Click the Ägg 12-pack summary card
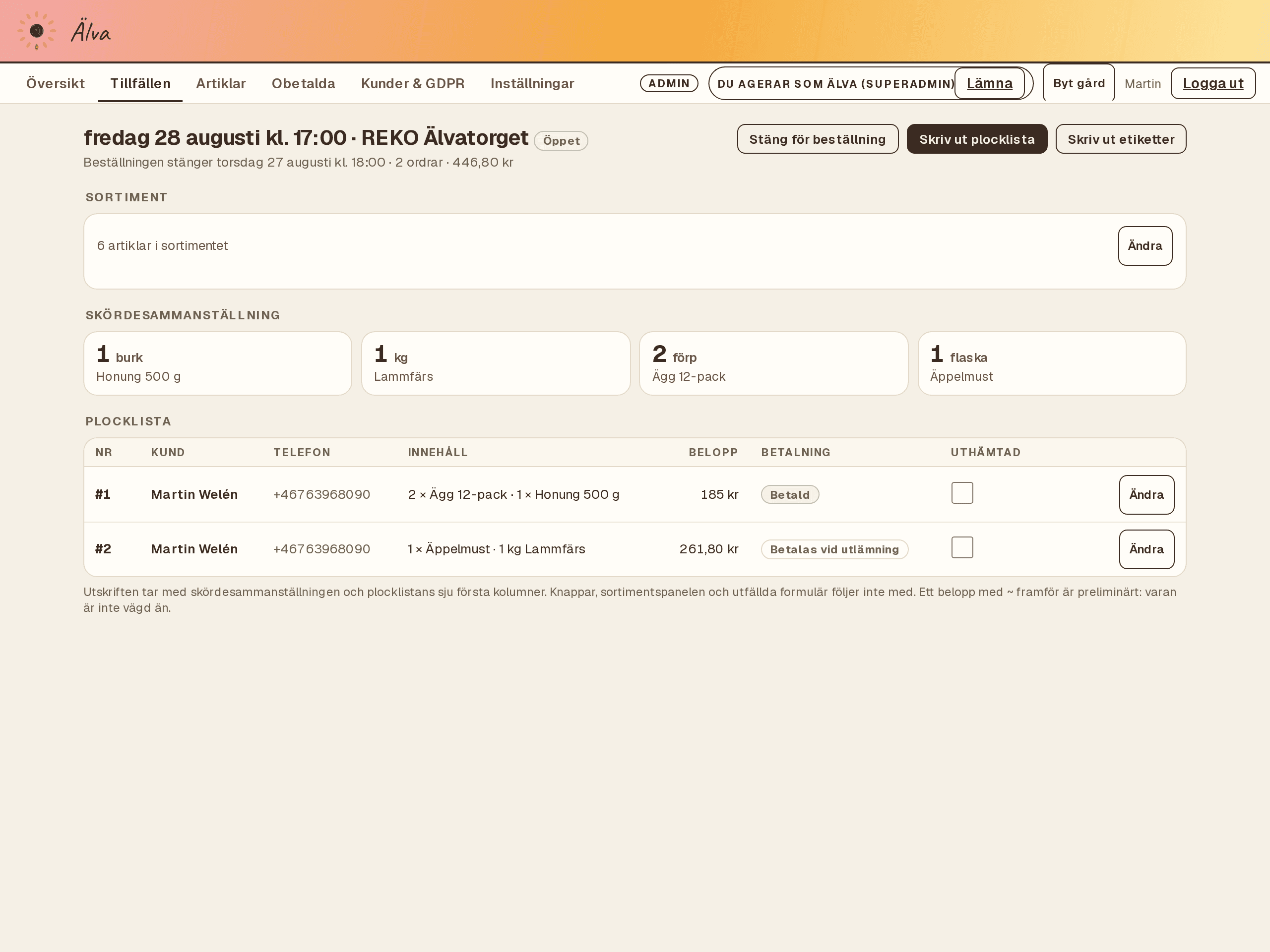This screenshot has width=1270, height=952. click(773, 363)
